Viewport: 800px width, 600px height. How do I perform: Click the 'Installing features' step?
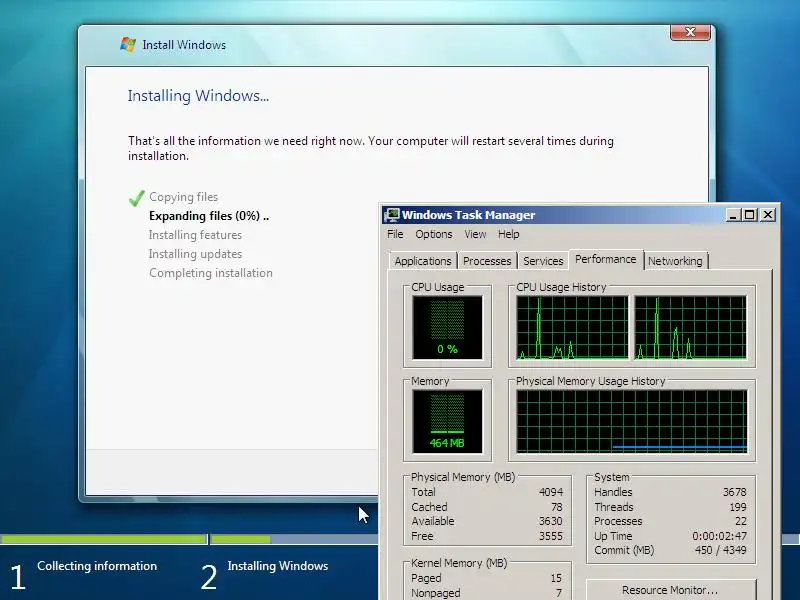[195, 235]
